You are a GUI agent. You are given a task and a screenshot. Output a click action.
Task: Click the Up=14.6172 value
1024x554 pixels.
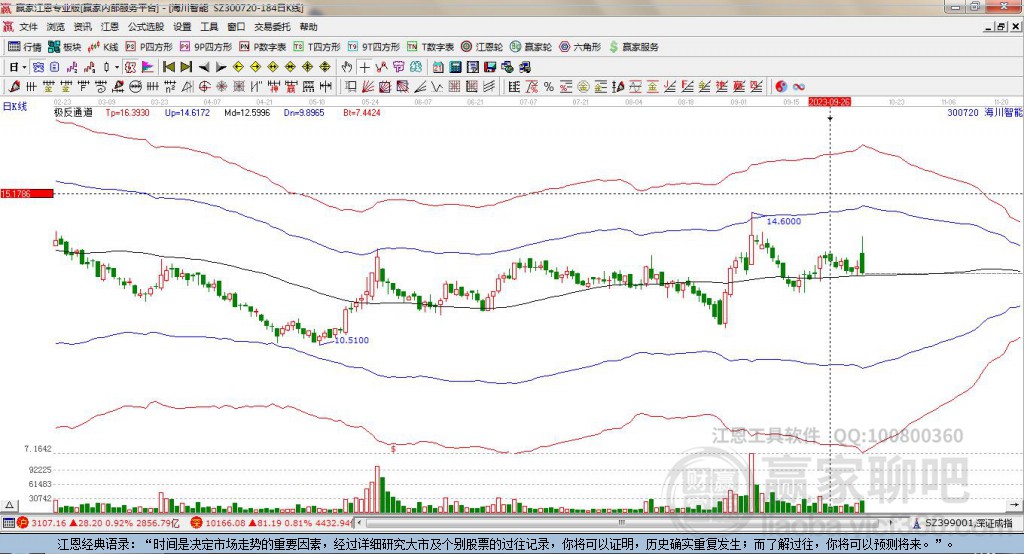(187, 112)
